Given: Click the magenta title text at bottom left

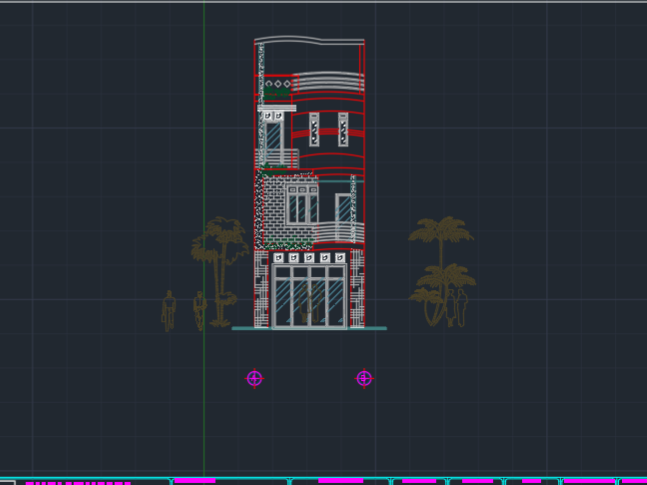Looking at the screenshot, I should point(78,482).
